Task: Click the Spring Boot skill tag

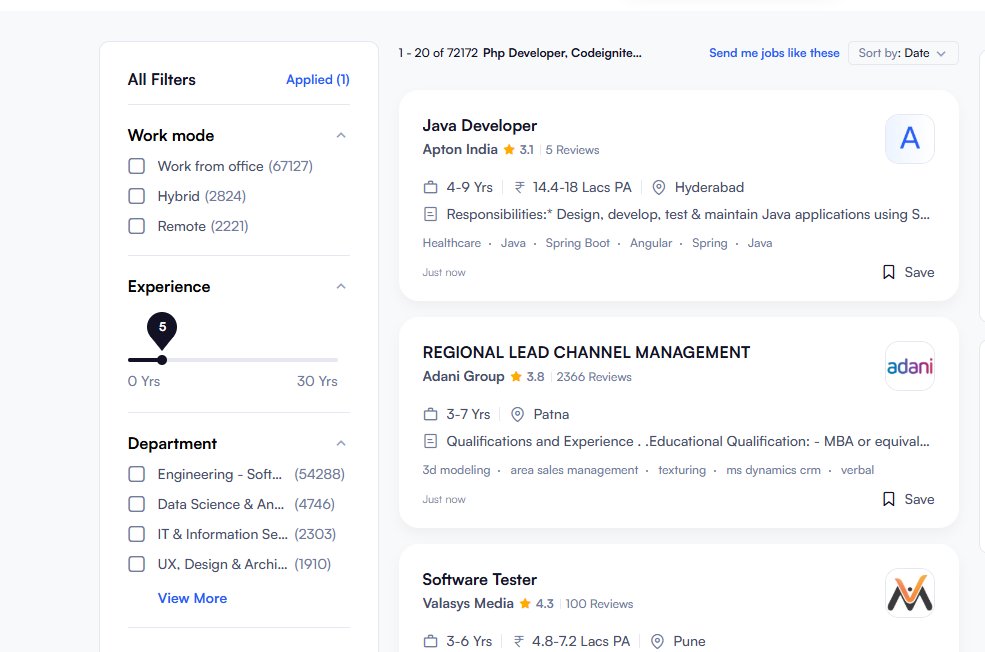Action: pos(577,243)
